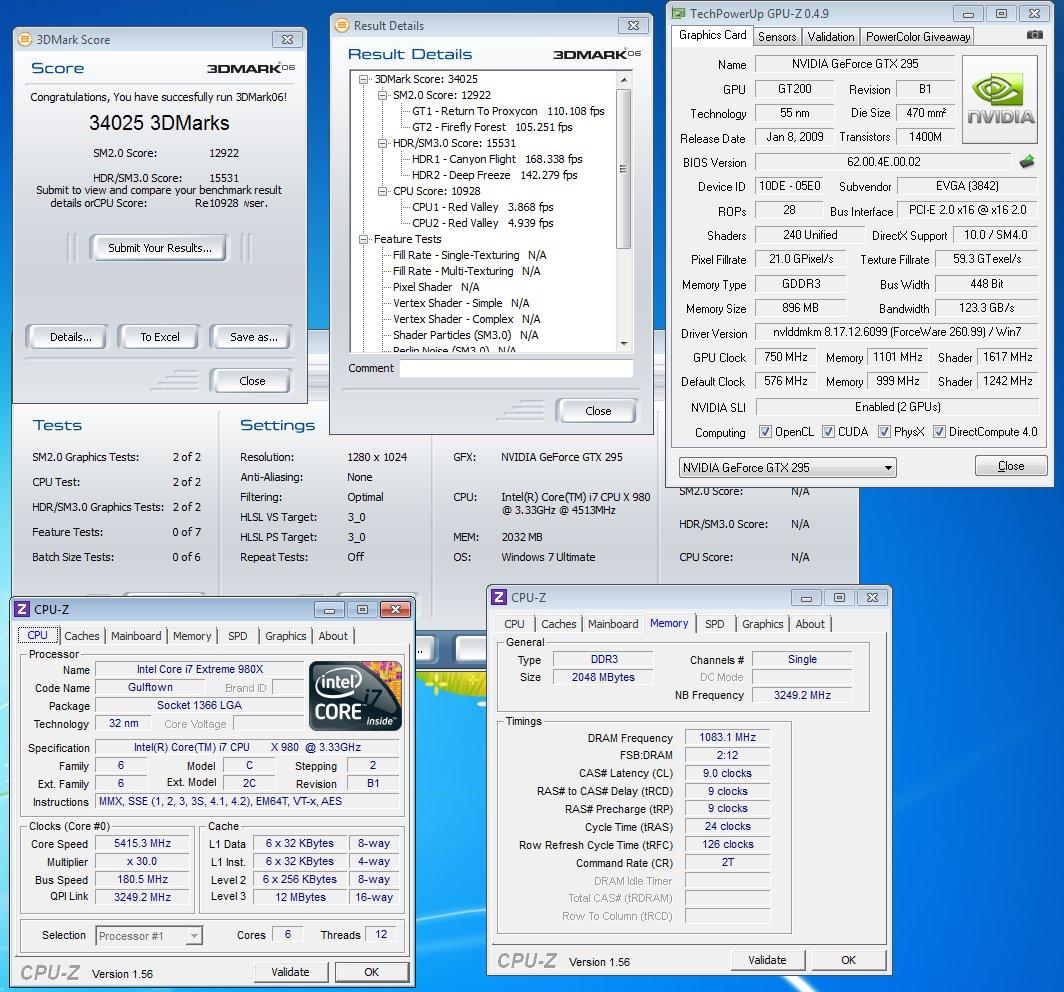Click the GPU-Z screenshot camera icon
Image resolution: width=1064 pixels, height=992 pixels.
(x=1034, y=35)
